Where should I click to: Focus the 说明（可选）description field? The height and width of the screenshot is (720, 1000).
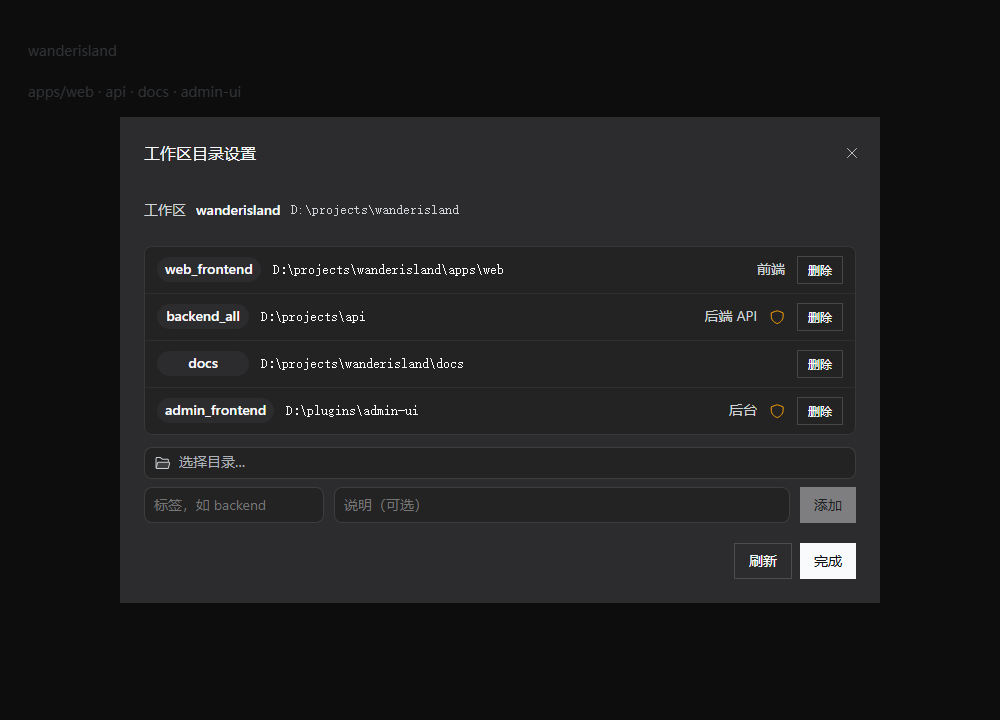click(x=562, y=505)
